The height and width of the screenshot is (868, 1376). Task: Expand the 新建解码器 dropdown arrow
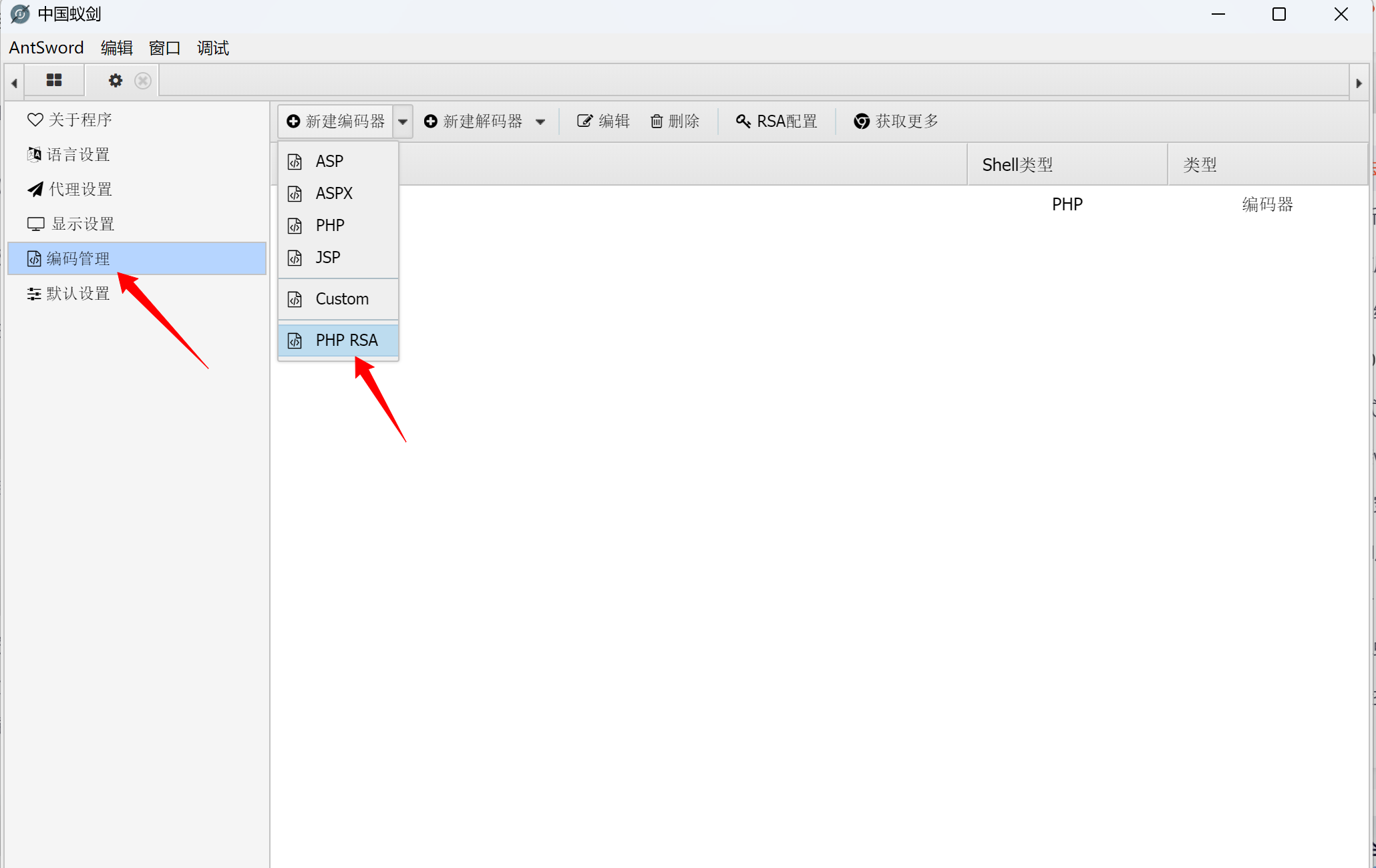pyautogui.click(x=540, y=122)
